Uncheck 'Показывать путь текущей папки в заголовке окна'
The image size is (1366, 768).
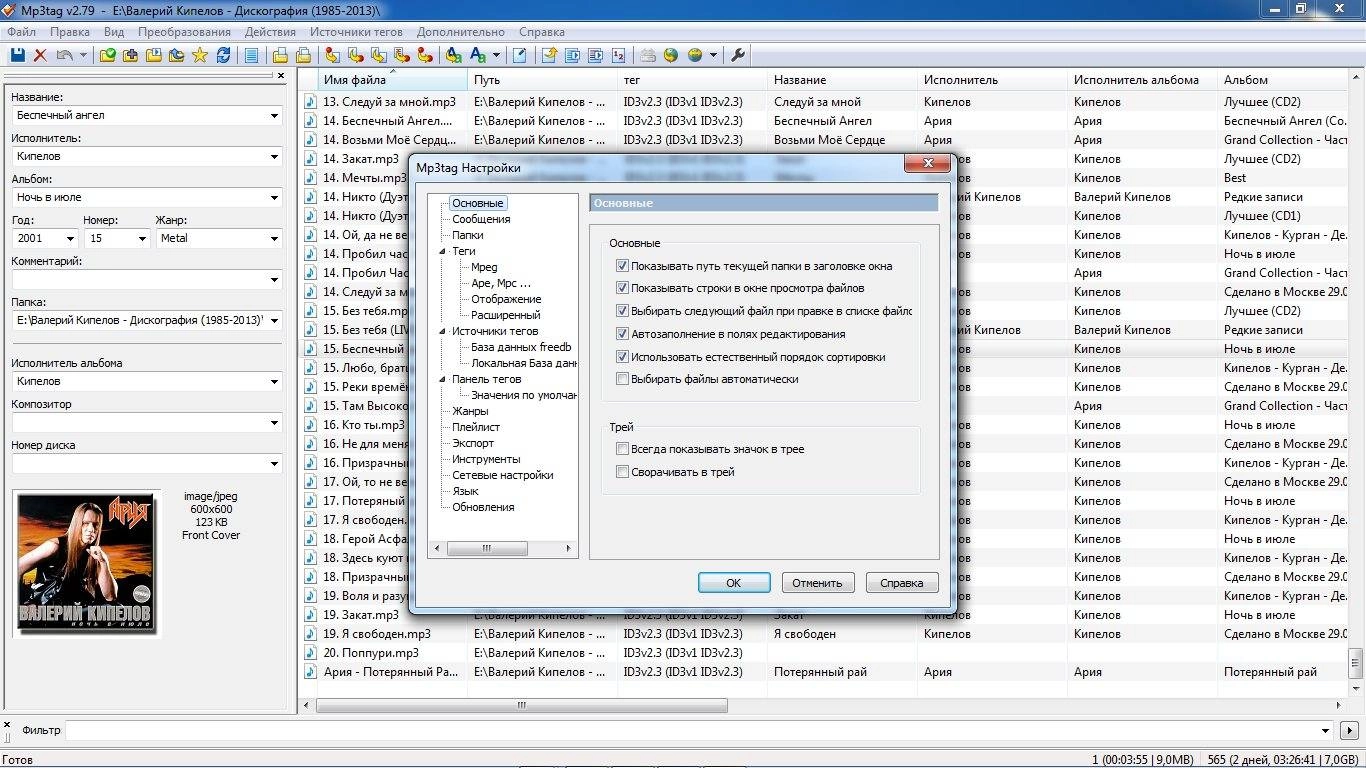tap(622, 266)
